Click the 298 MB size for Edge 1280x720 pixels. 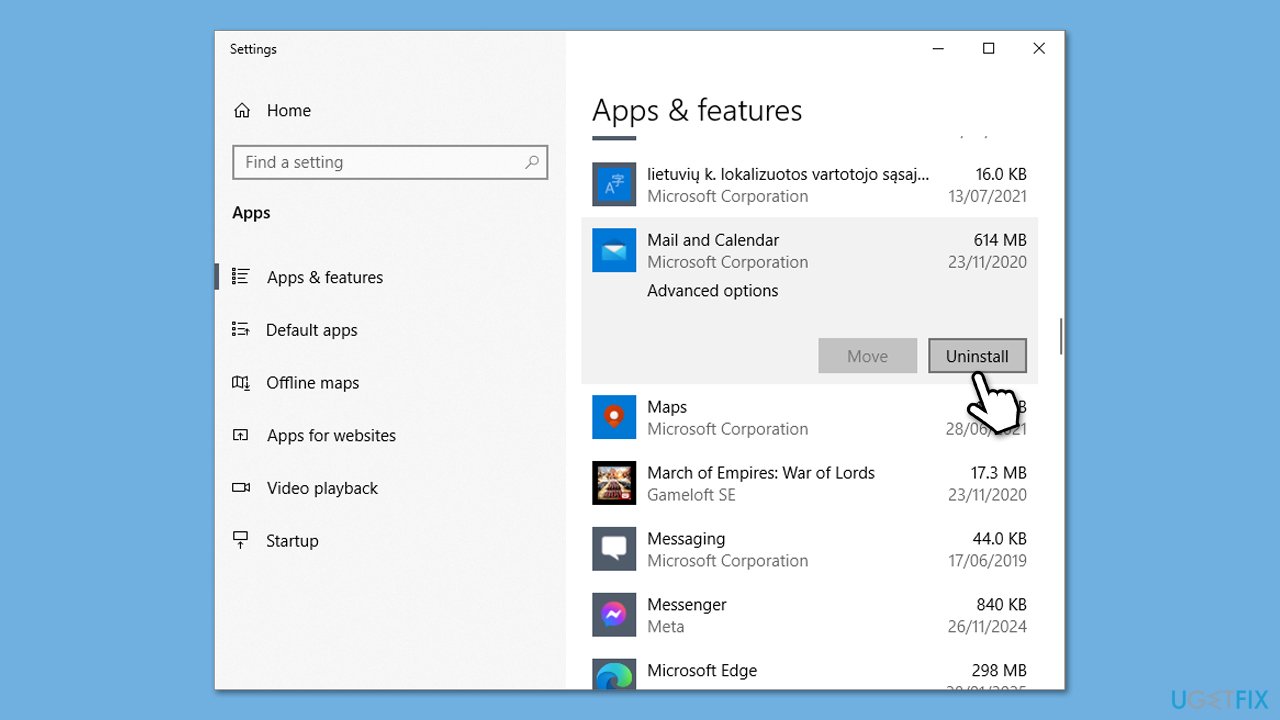point(999,670)
